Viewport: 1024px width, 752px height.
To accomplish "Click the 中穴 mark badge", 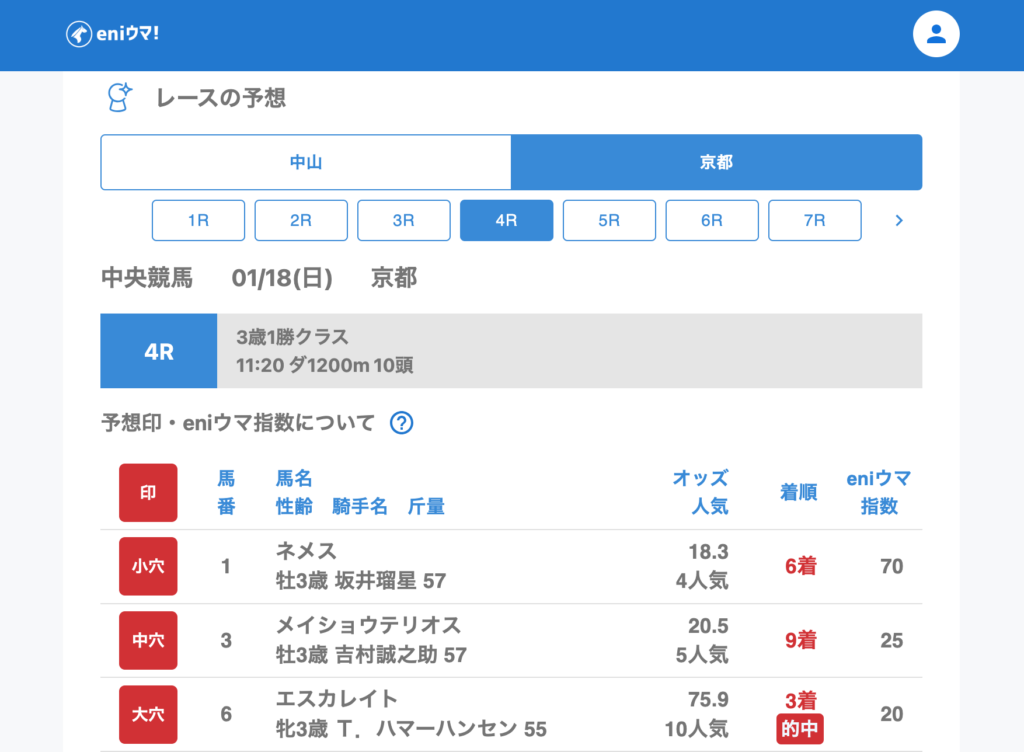I will (x=148, y=641).
